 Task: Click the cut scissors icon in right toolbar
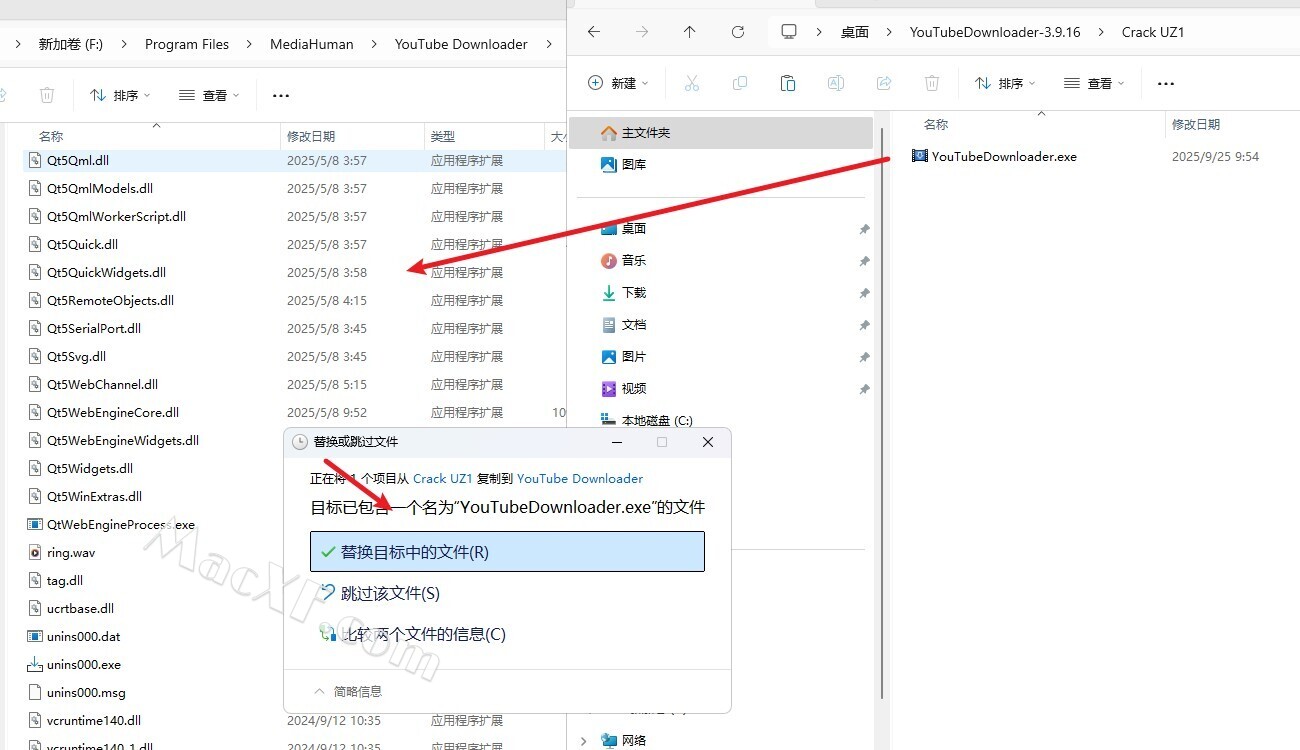point(691,83)
